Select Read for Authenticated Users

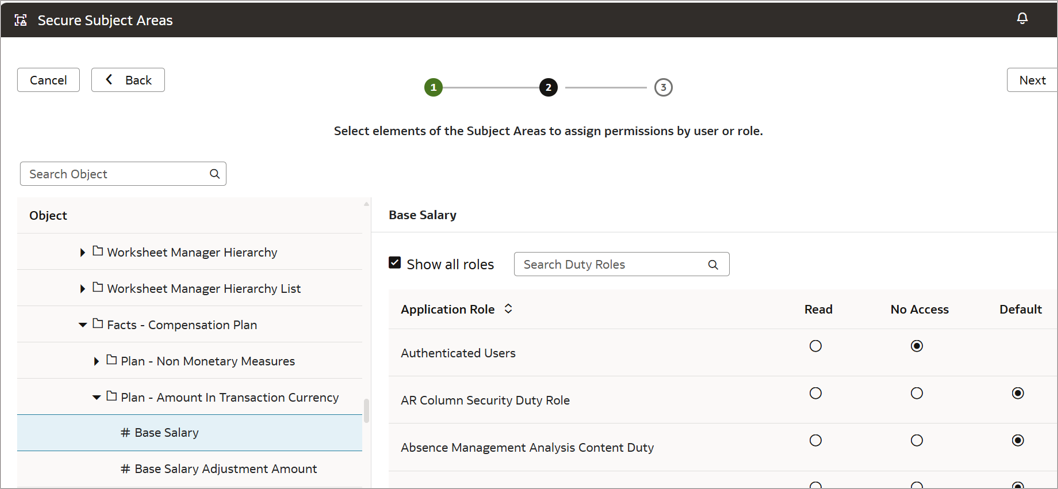click(x=816, y=346)
